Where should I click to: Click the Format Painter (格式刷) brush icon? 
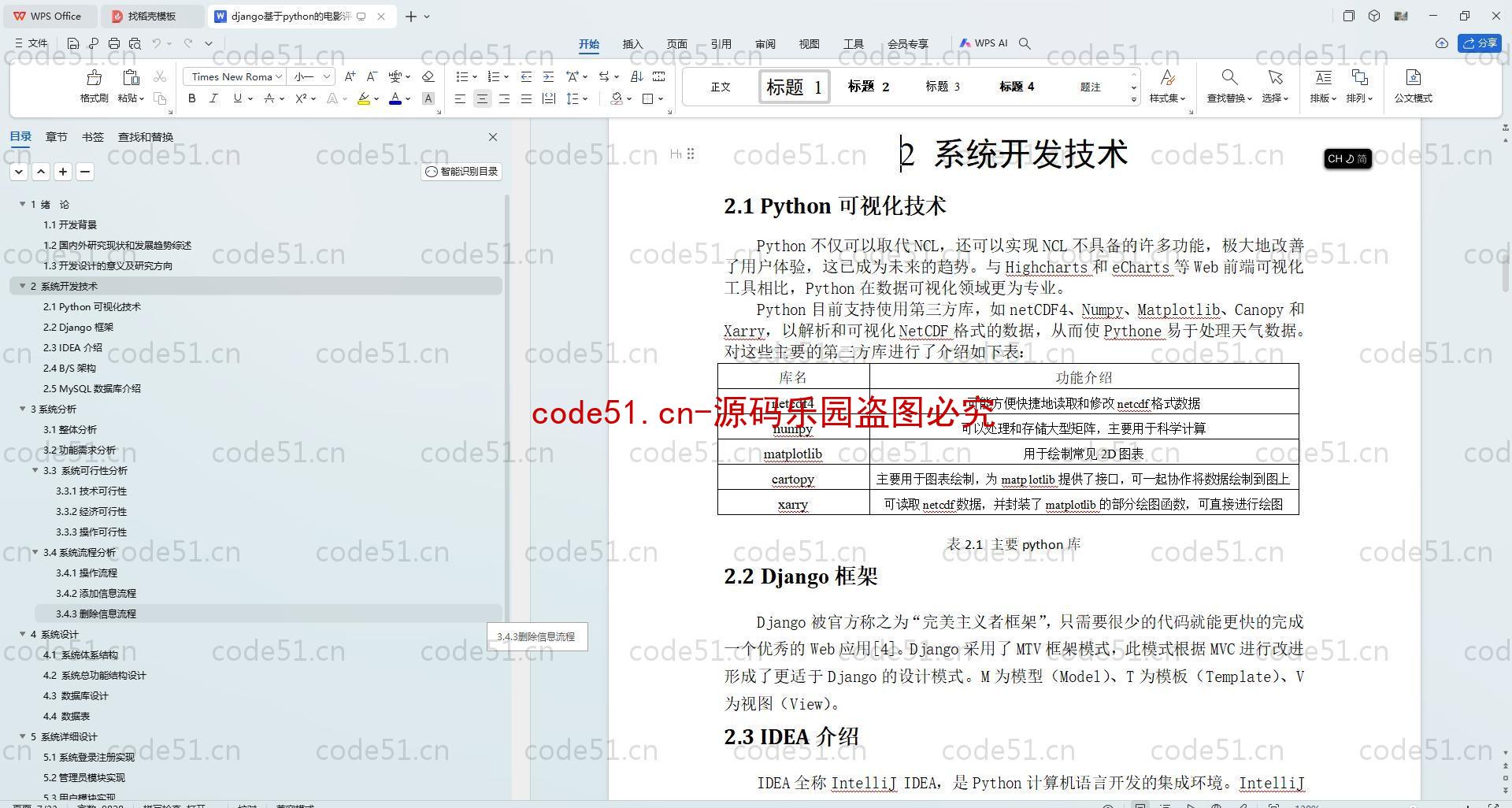point(94,77)
